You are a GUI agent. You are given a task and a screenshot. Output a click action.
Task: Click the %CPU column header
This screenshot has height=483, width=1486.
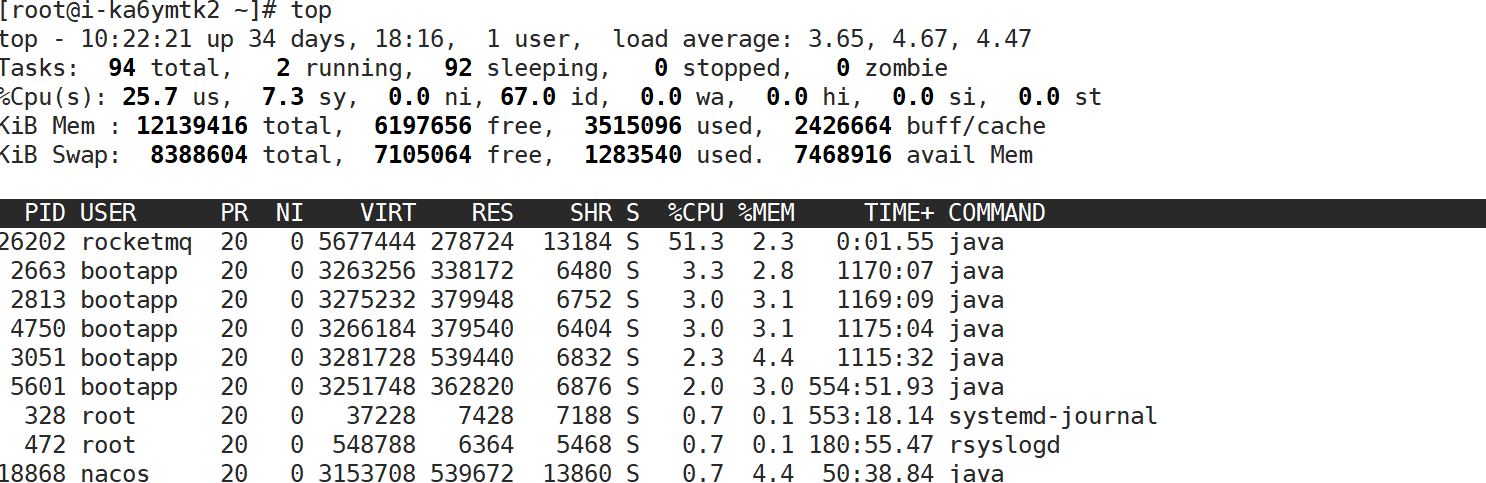pyautogui.click(x=696, y=213)
